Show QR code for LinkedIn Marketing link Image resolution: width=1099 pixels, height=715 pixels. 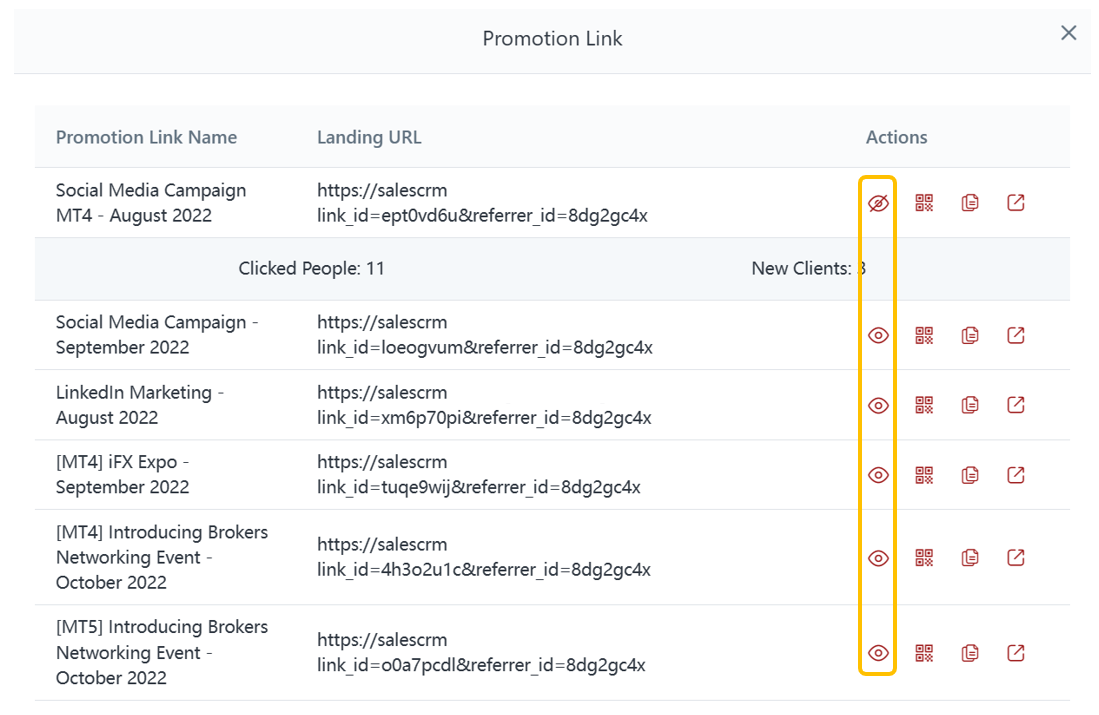924,405
